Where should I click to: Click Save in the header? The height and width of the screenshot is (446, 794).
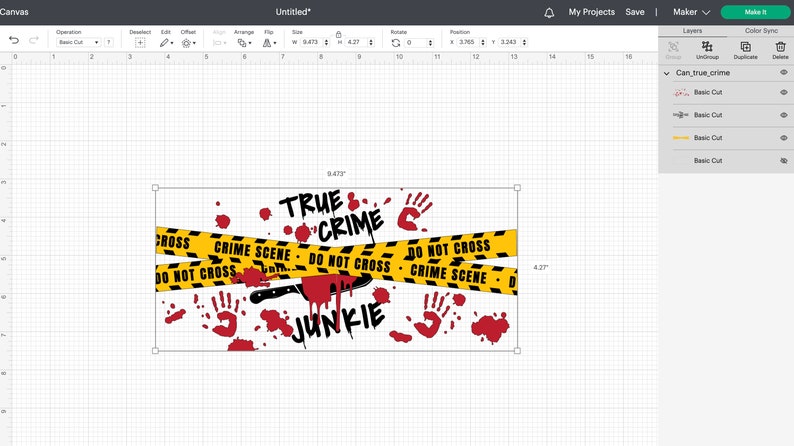pos(634,12)
